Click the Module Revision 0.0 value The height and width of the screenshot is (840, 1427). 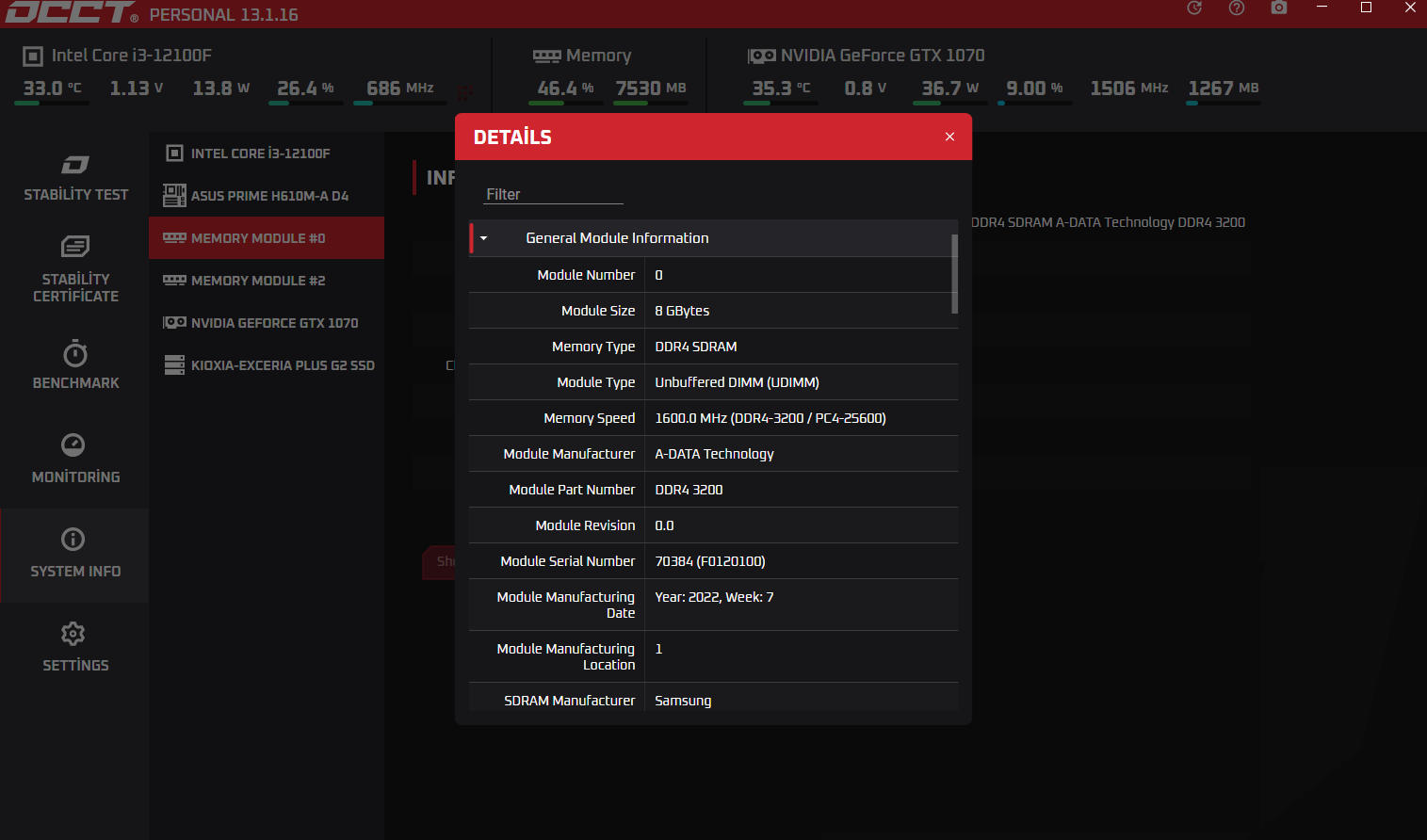point(664,525)
